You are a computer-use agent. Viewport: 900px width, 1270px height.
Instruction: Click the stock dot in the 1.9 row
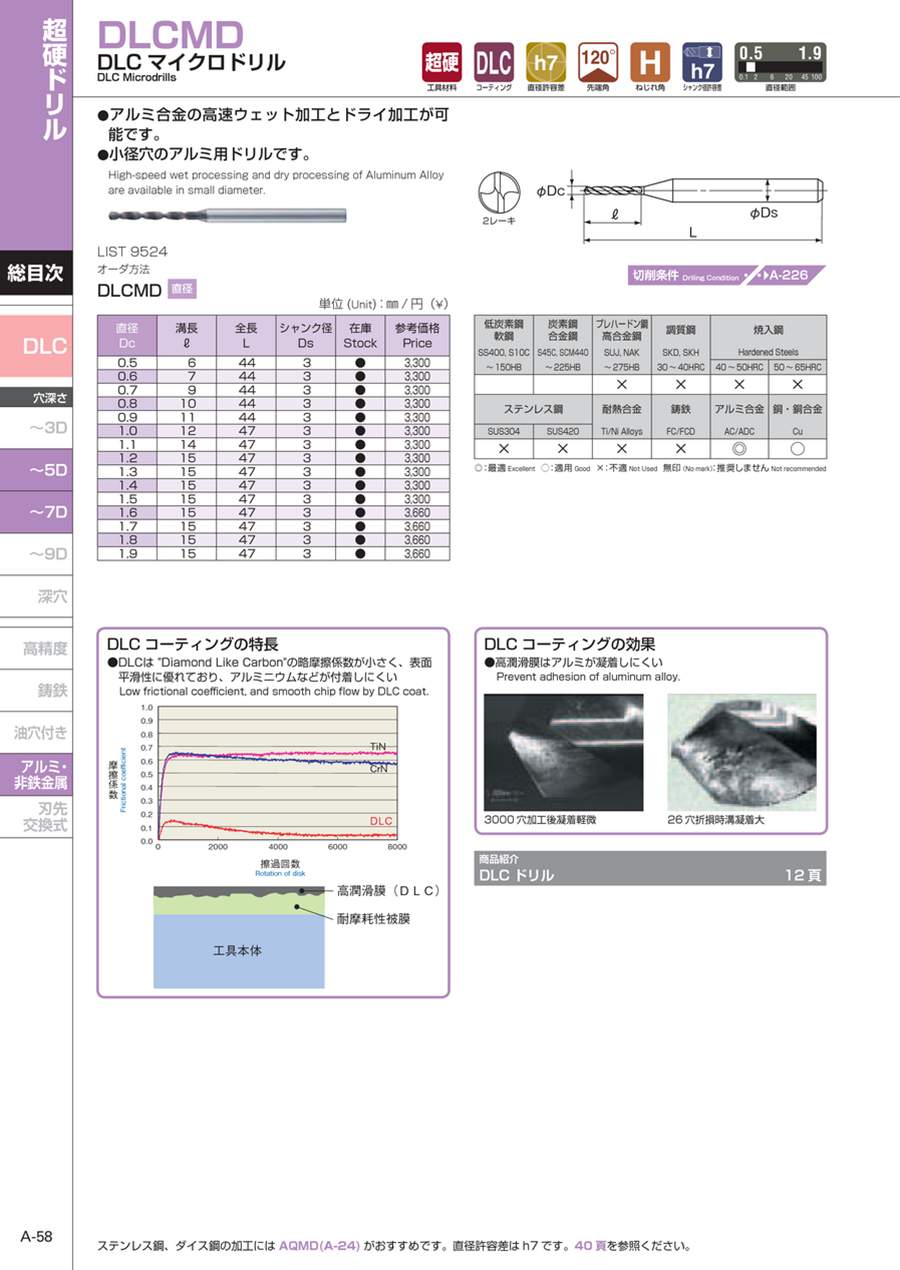(x=360, y=553)
